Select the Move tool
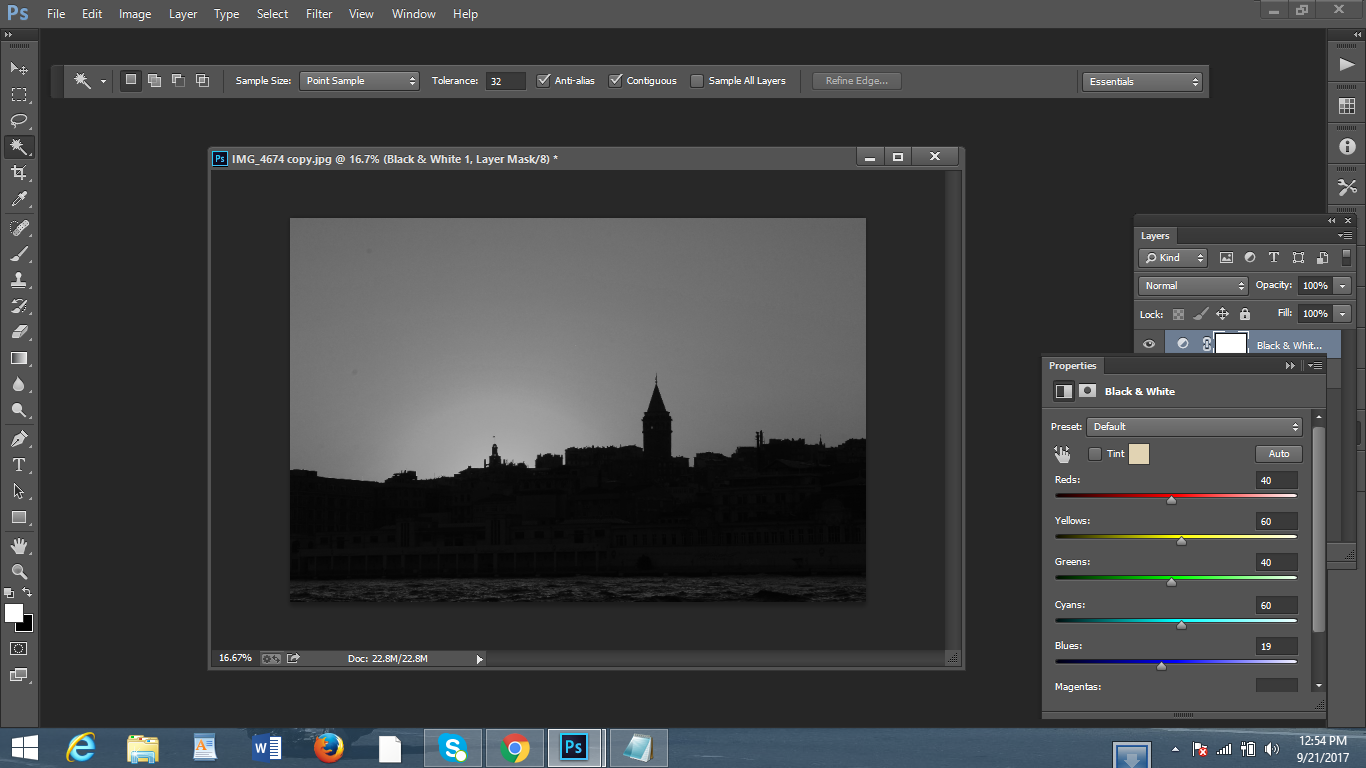 click(19, 68)
